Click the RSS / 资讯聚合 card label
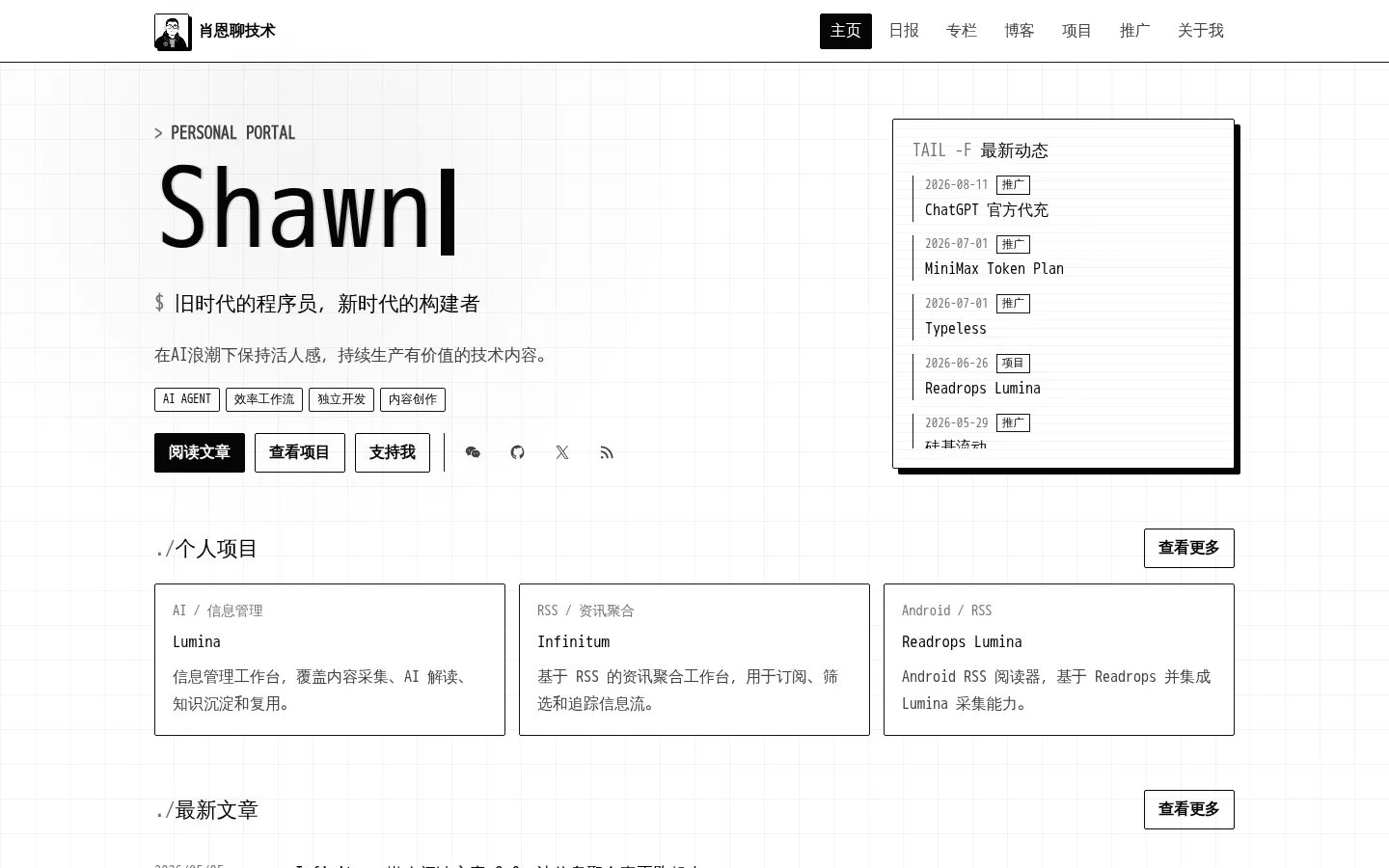 (586, 610)
